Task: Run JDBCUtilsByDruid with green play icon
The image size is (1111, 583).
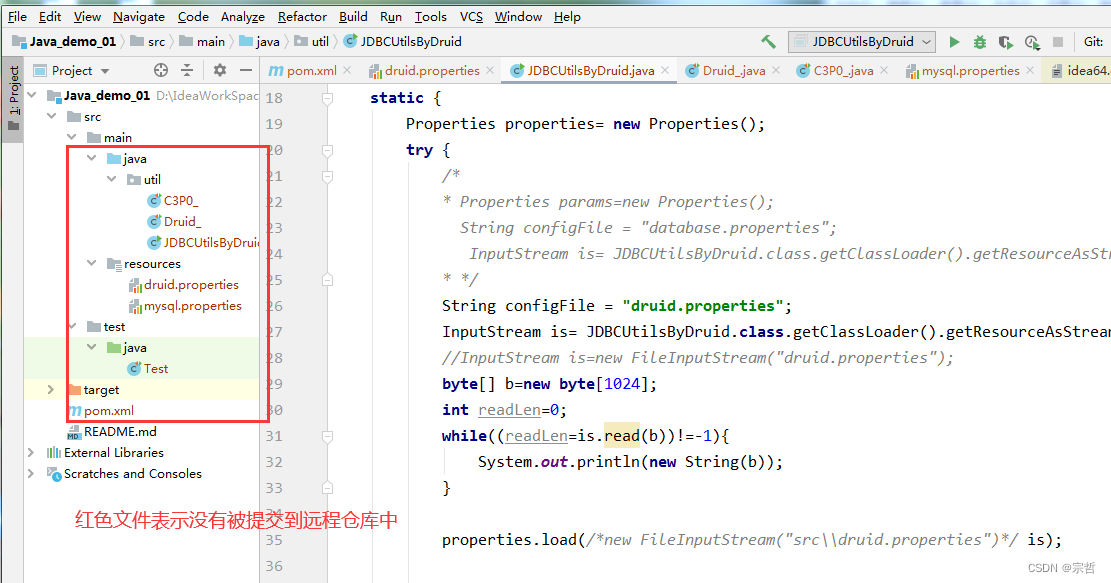Action: pyautogui.click(x=954, y=42)
